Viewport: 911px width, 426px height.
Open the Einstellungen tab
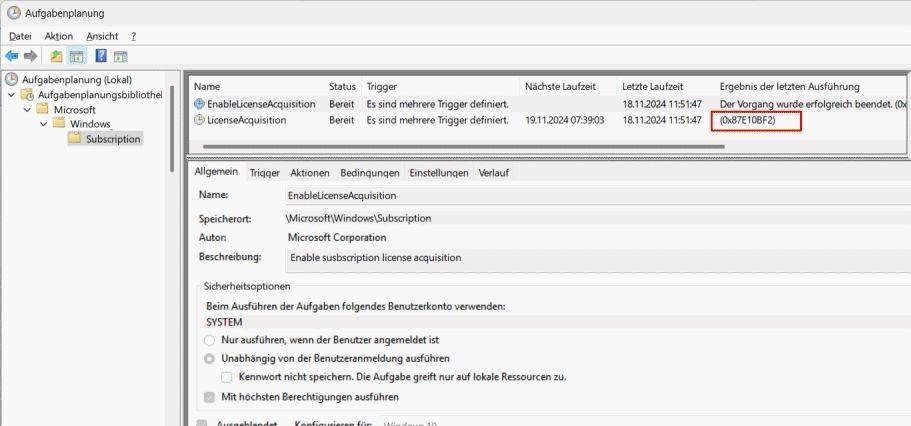point(439,173)
